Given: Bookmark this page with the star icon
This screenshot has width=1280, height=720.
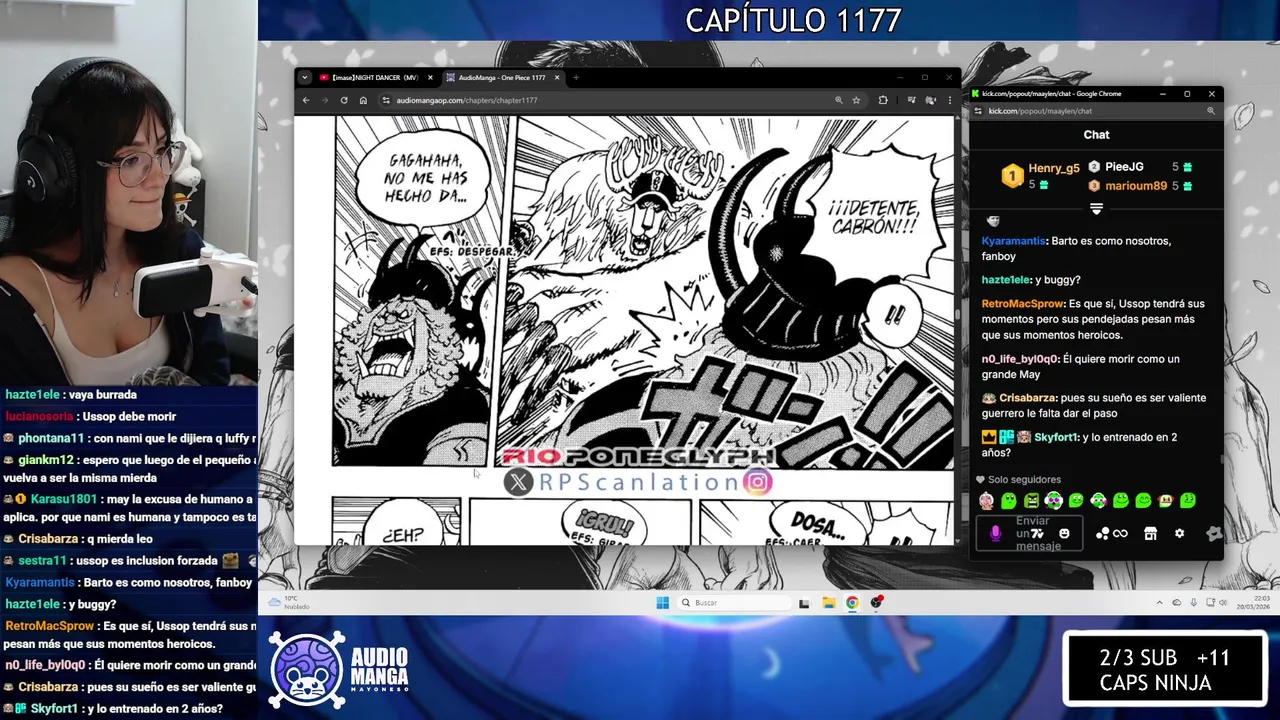Looking at the screenshot, I should 856,100.
